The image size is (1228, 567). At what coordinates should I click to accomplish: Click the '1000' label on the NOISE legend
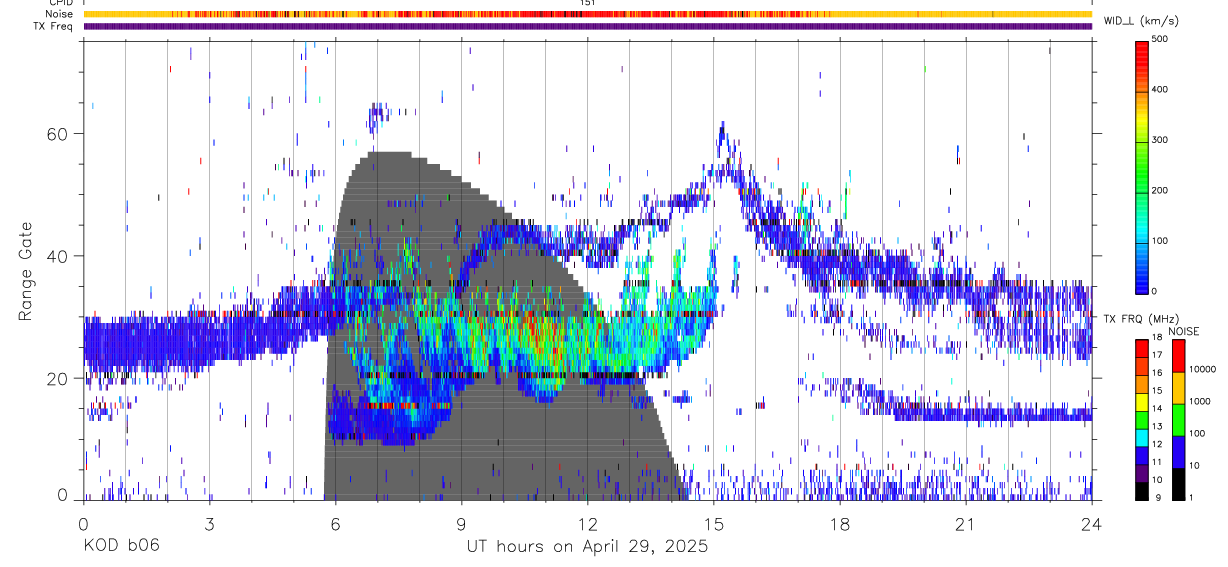point(1201,401)
